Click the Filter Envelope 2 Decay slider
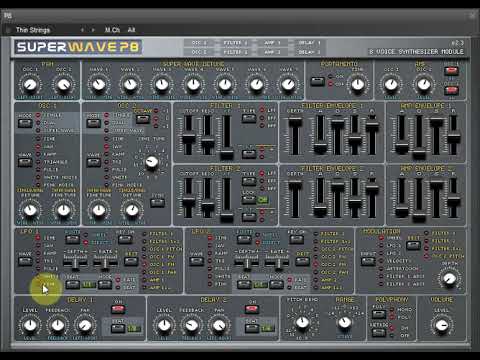Image resolution: width=480 pixels, height=360 pixels. (x=338, y=186)
